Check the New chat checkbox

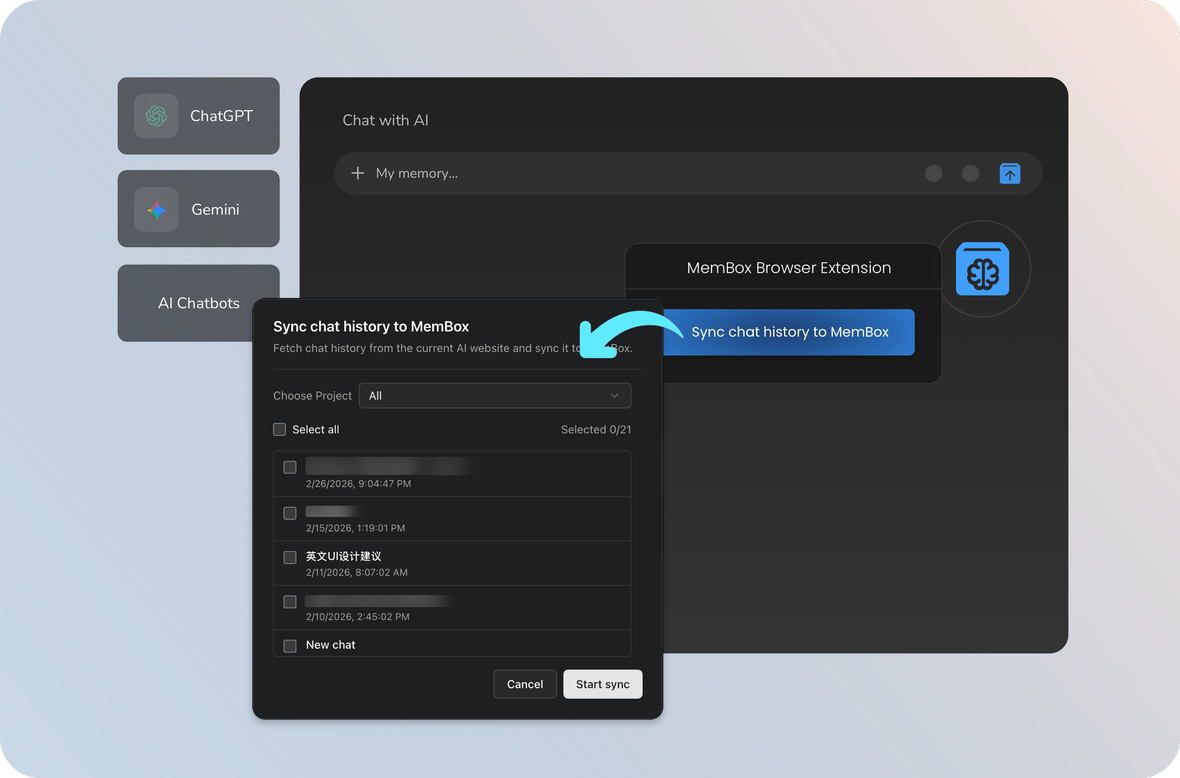290,646
